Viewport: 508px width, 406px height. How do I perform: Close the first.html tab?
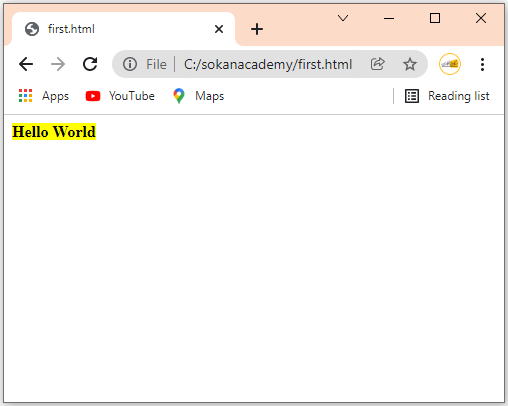click(219, 29)
